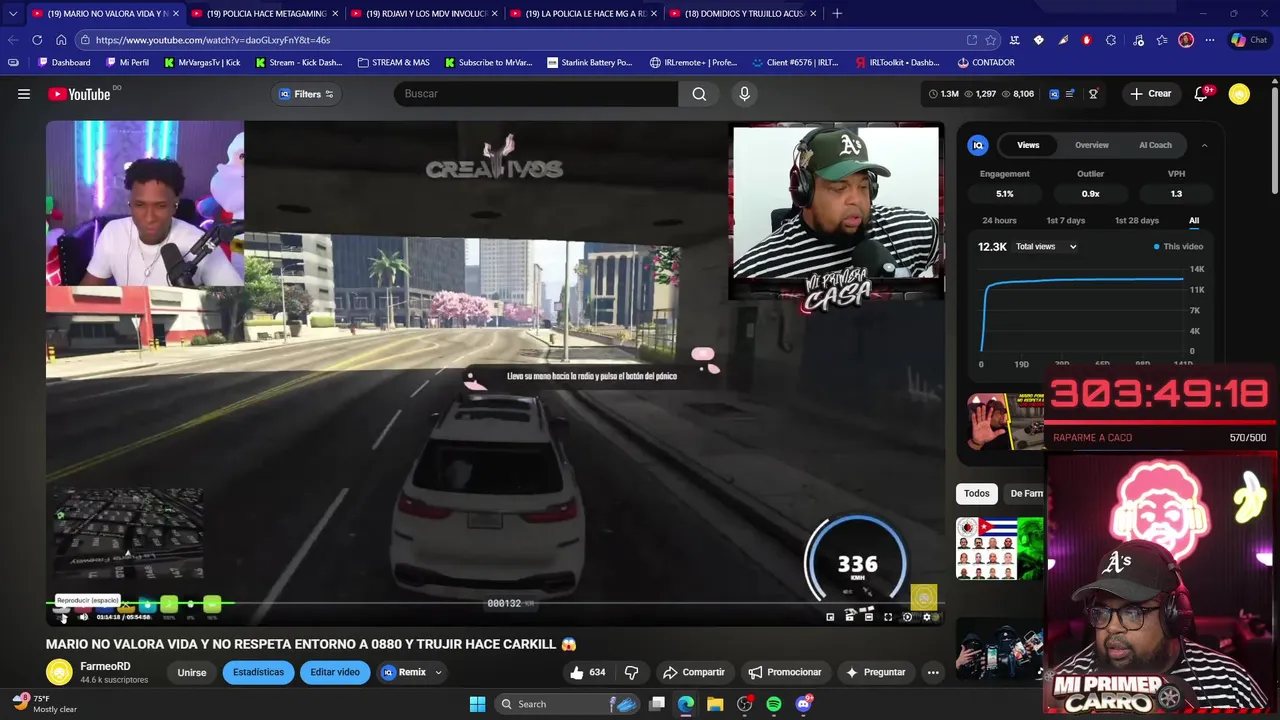
Task: Open FarmeoRD channel name
Action: [x=105, y=666]
